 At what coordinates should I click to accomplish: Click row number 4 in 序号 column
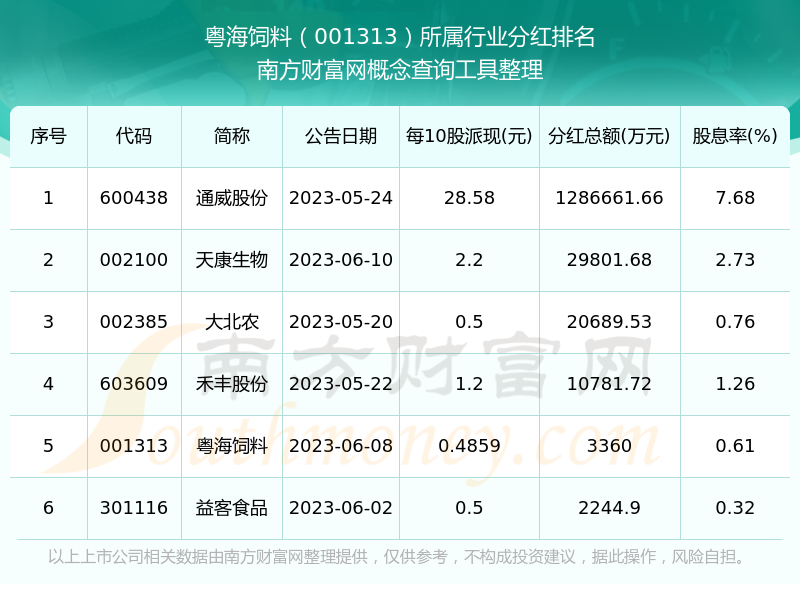[48, 384]
